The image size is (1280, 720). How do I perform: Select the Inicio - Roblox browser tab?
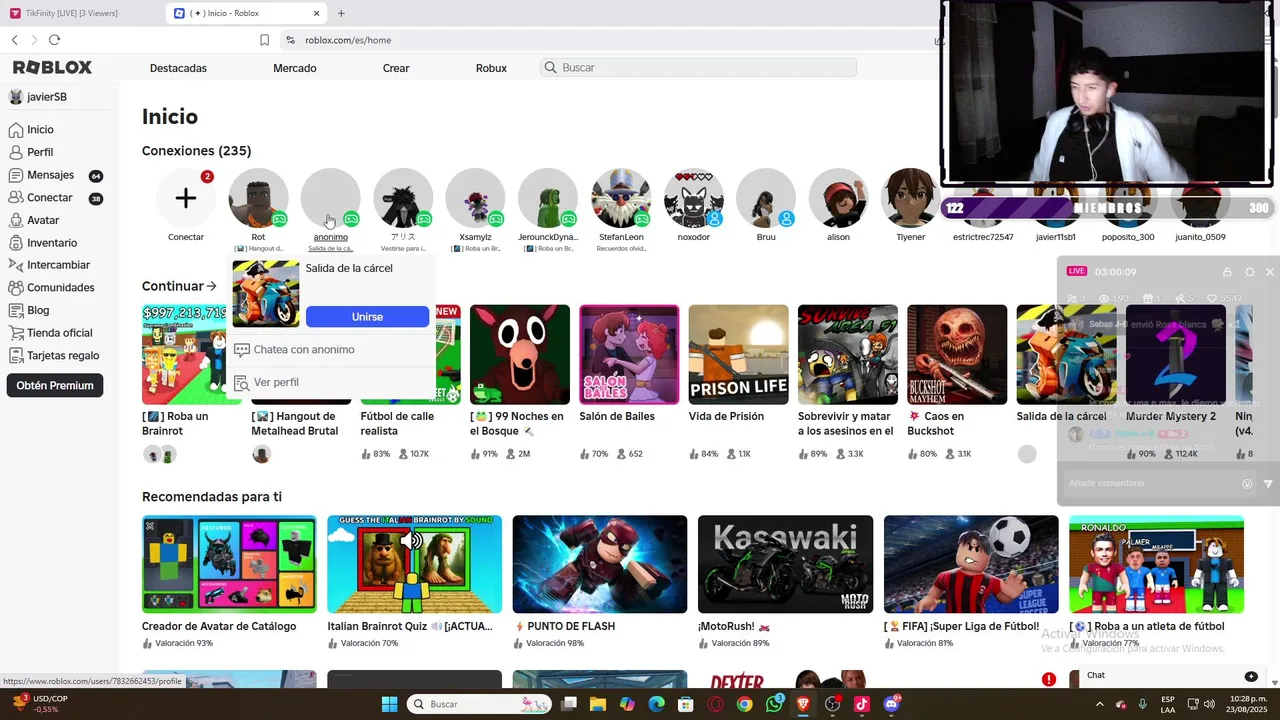[x=247, y=13]
